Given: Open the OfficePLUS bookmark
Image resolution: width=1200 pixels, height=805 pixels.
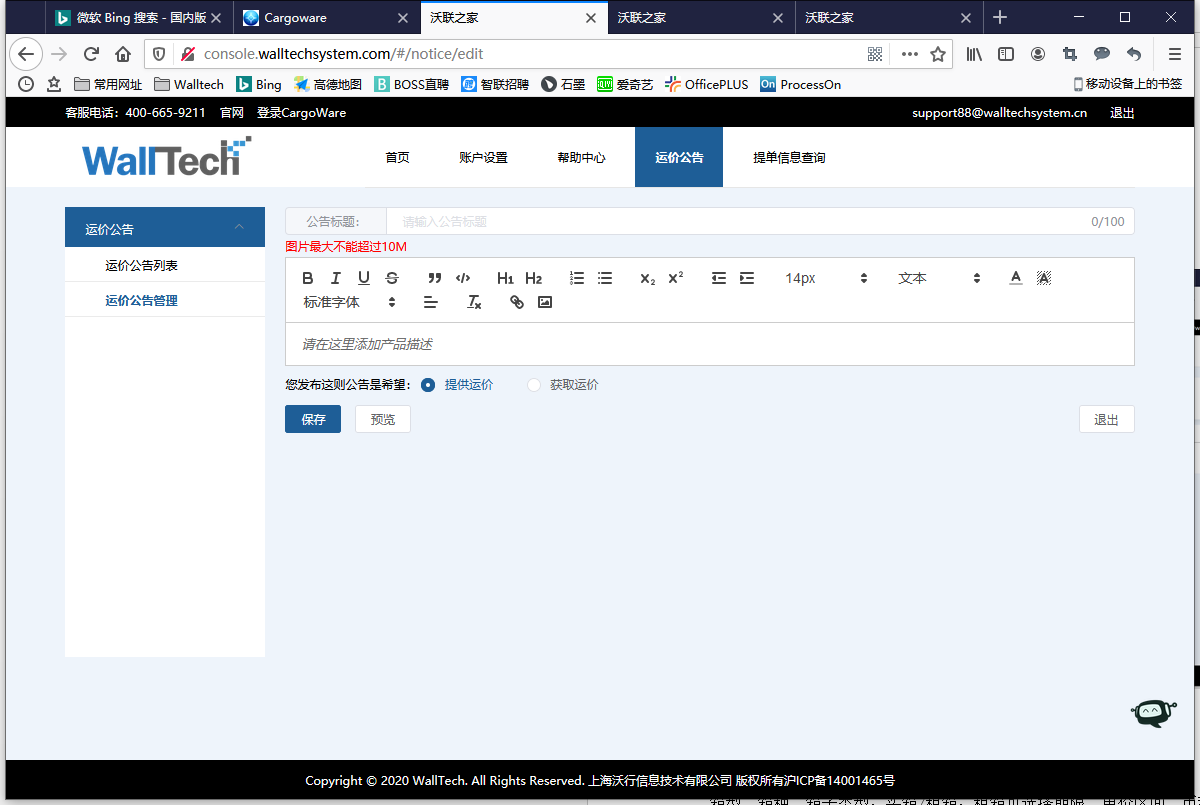Looking at the screenshot, I should coord(707,84).
